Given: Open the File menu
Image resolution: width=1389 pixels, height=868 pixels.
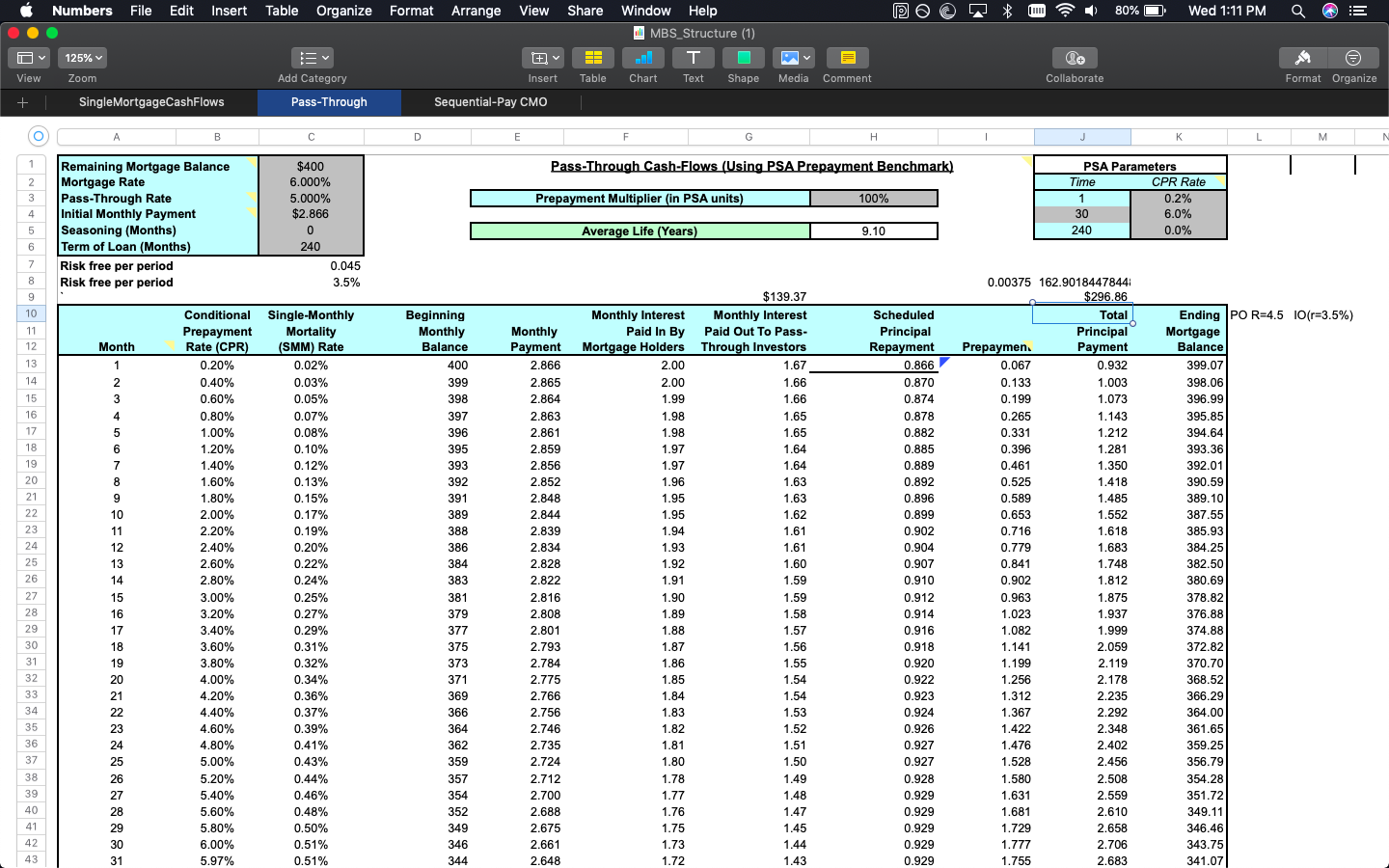Looking at the screenshot, I should 141,11.
